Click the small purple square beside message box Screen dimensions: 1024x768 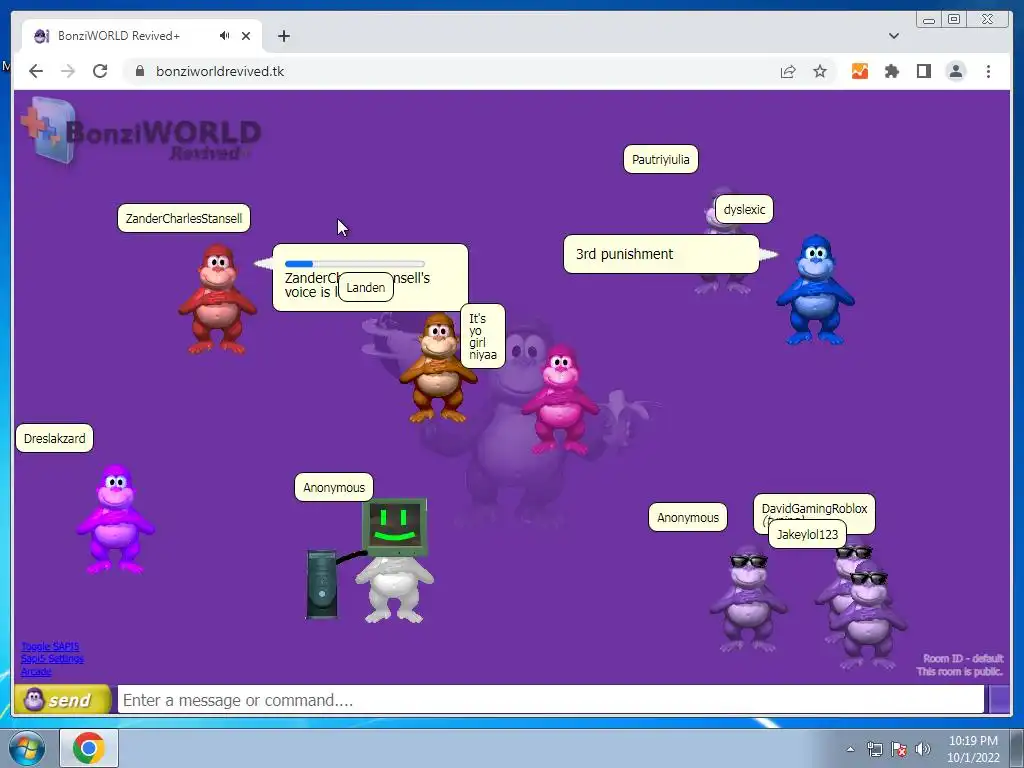999,699
